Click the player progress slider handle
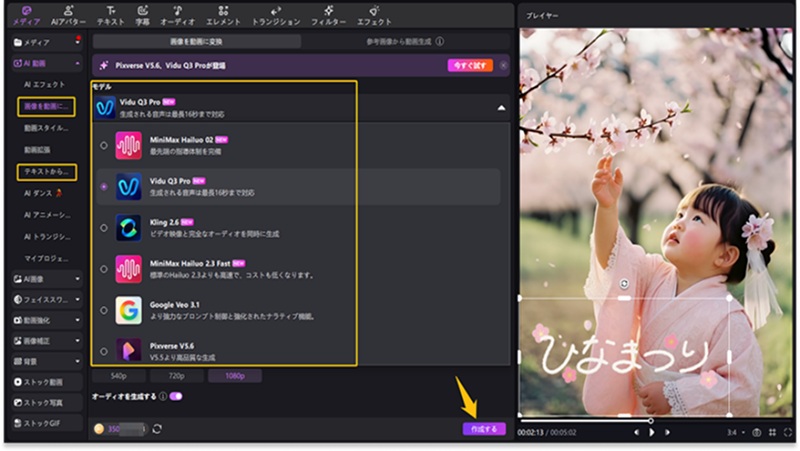The height and width of the screenshot is (451, 800). [x=651, y=421]
